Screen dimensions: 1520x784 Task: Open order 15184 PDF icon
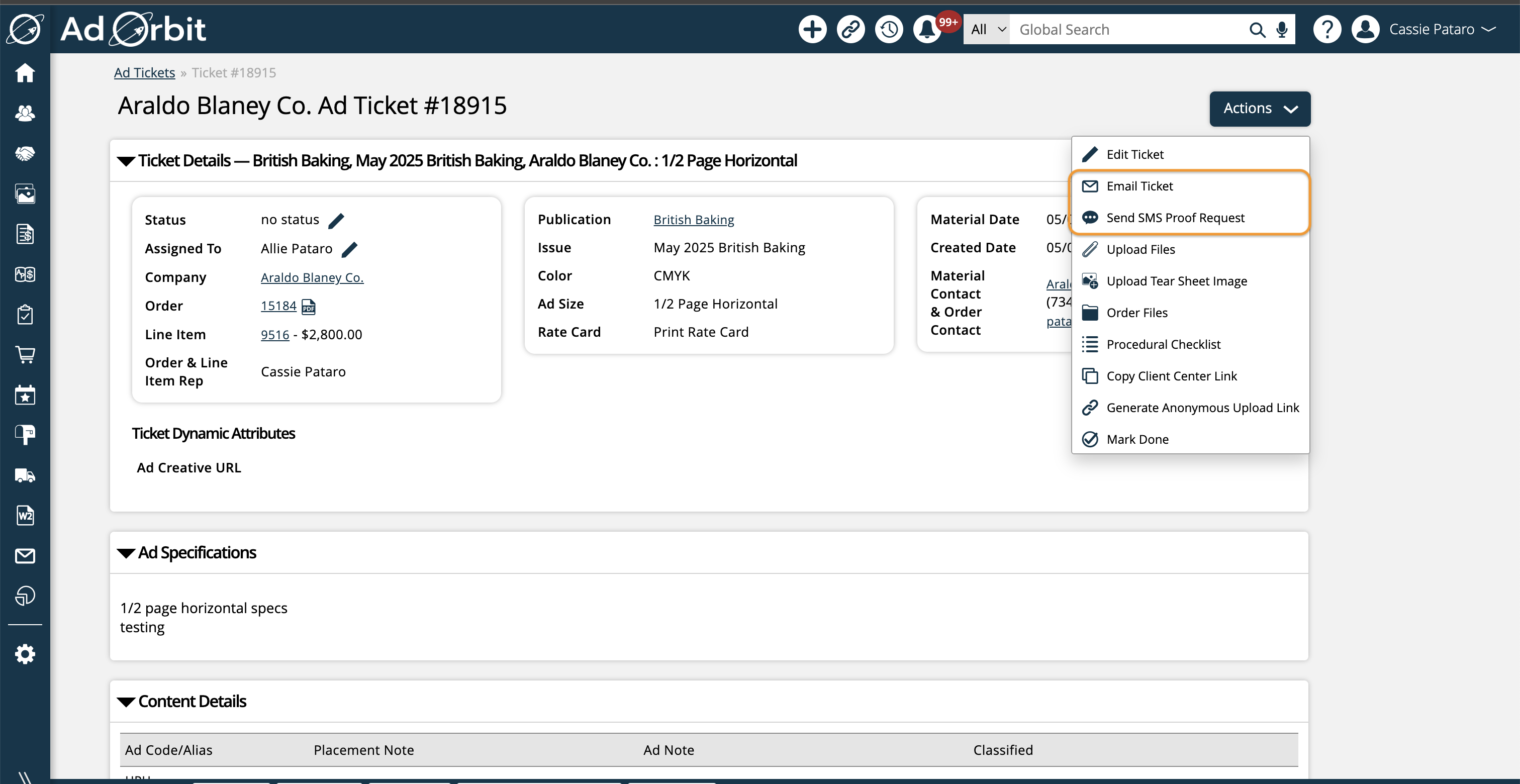point(309,306)
